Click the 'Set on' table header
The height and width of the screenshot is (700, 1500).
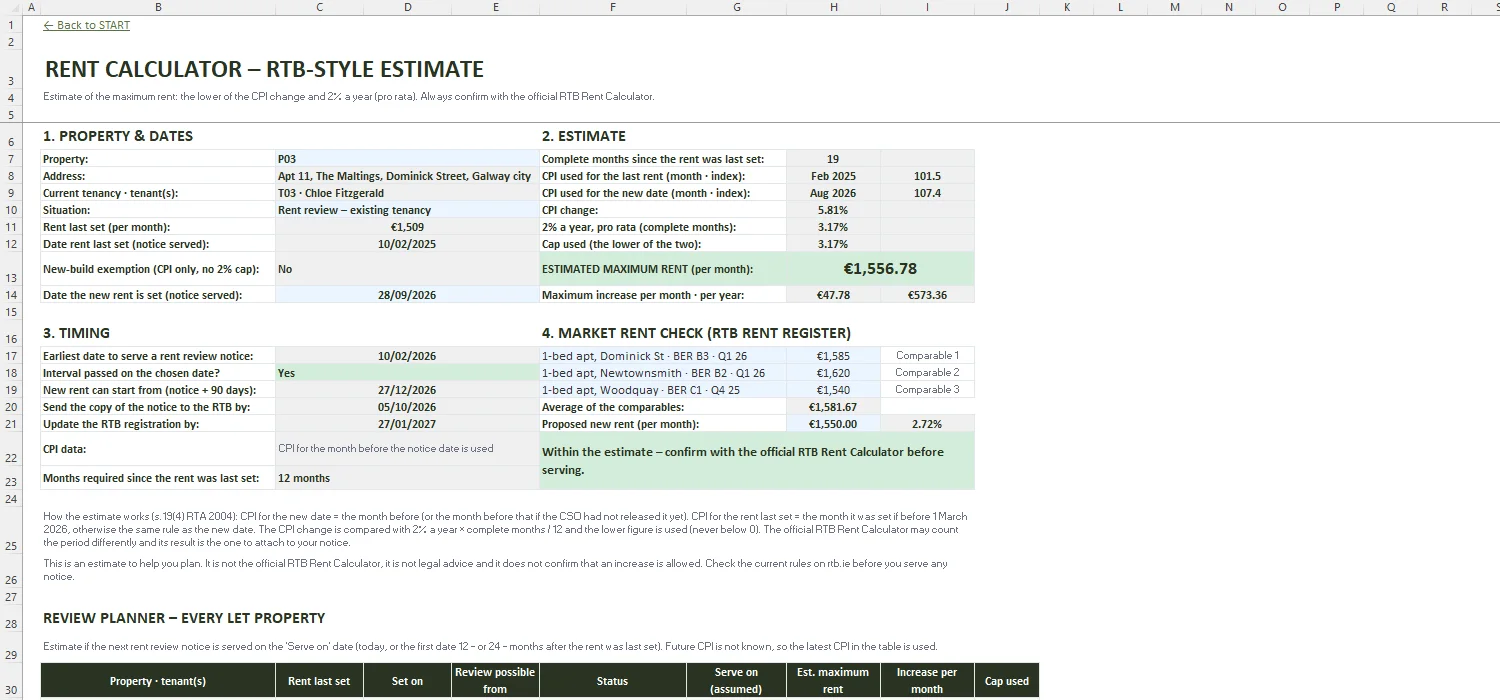[x=407, y=681]
